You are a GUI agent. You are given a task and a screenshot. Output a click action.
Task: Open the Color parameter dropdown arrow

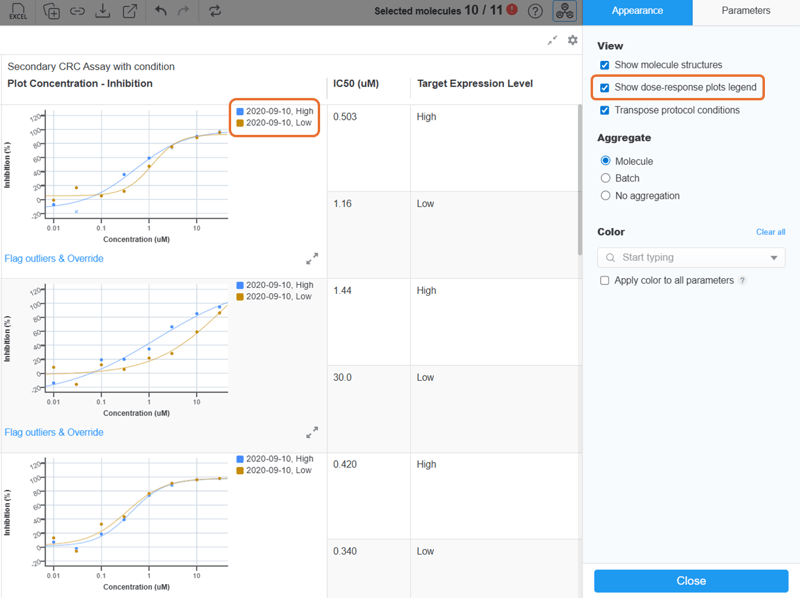(x=775, y=258)
